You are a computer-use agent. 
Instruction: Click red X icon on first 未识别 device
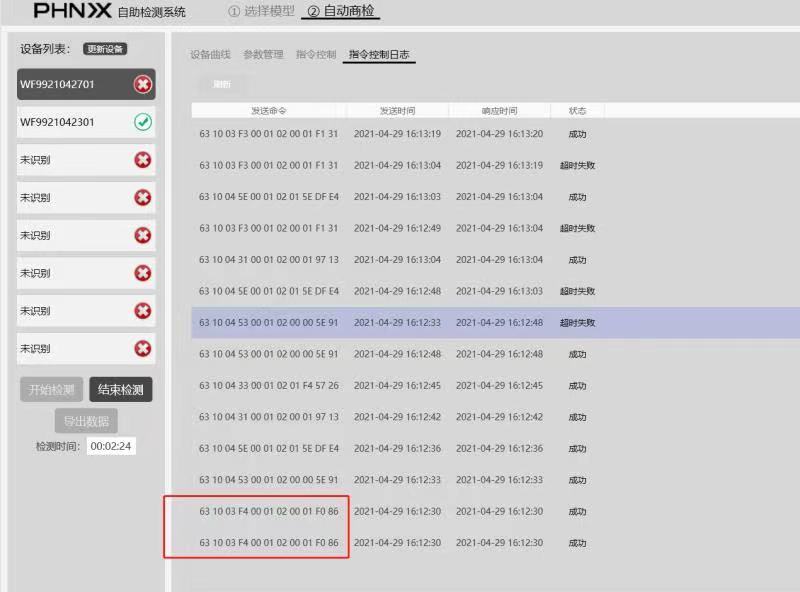[x=143, y=160]
